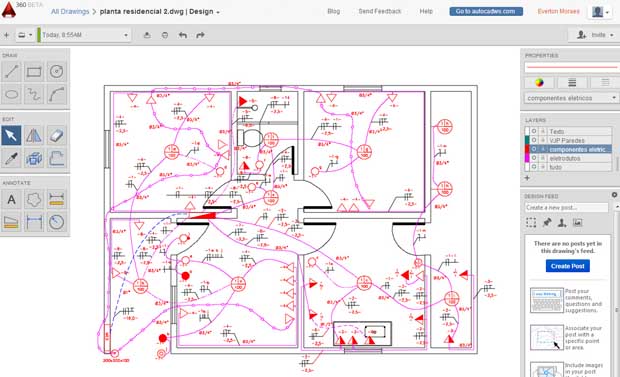620x377 pixels.
Task: Click the Undo arrow in toolbar
Action: pyautogui.click(x=183, y=35)
